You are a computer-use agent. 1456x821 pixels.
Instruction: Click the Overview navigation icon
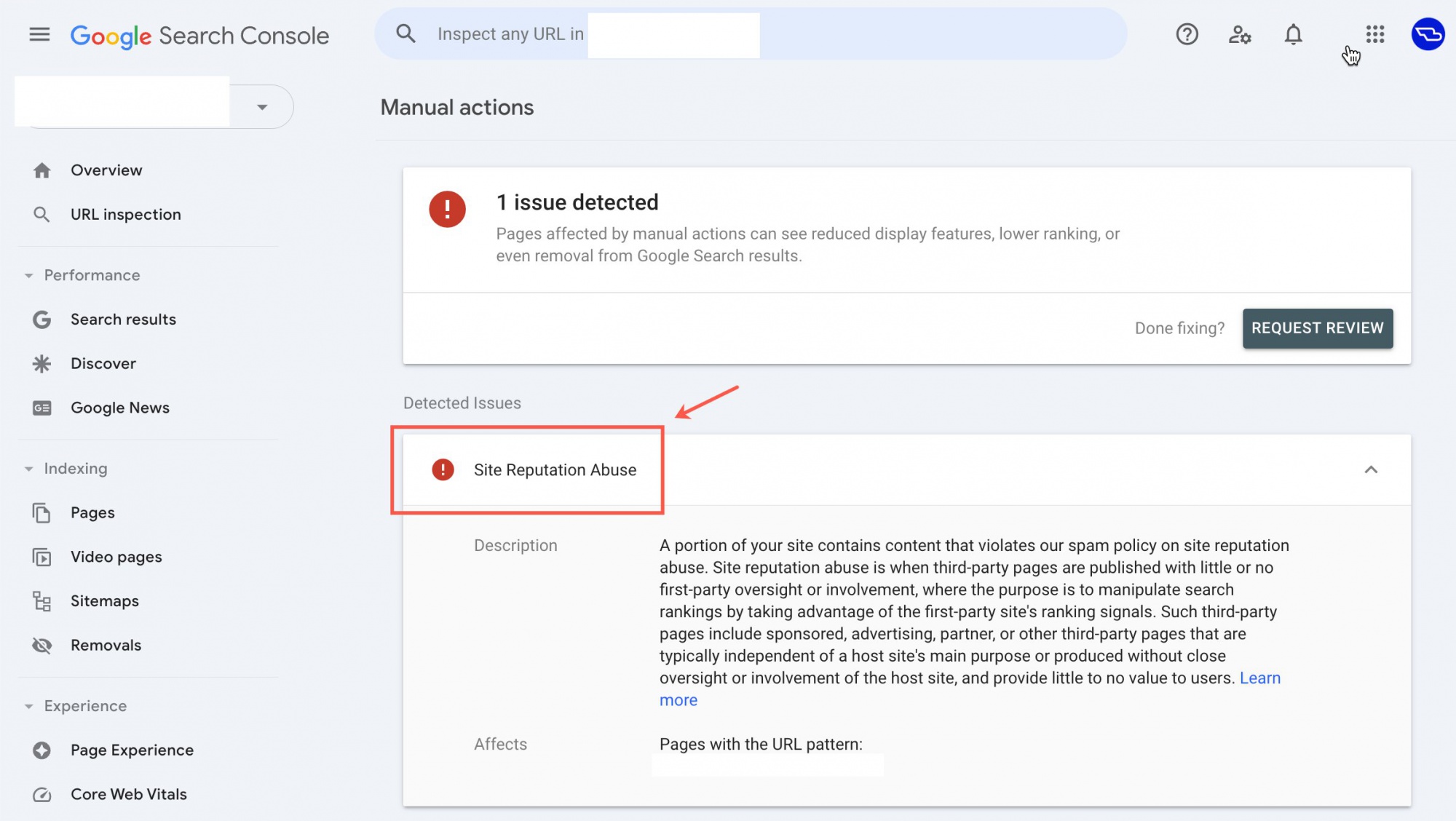41,169
